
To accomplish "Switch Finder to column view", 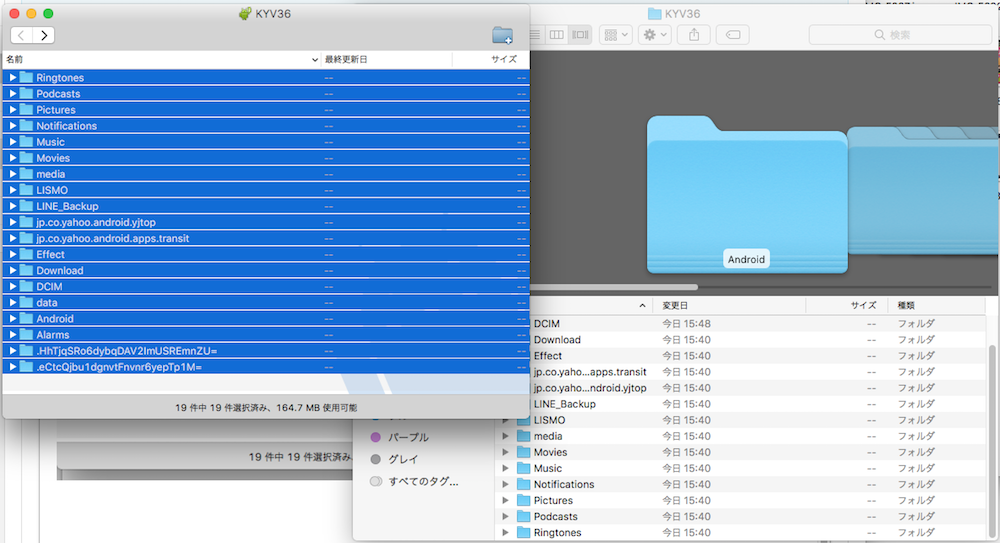I will pyautogui.click(x=557, y=35).
